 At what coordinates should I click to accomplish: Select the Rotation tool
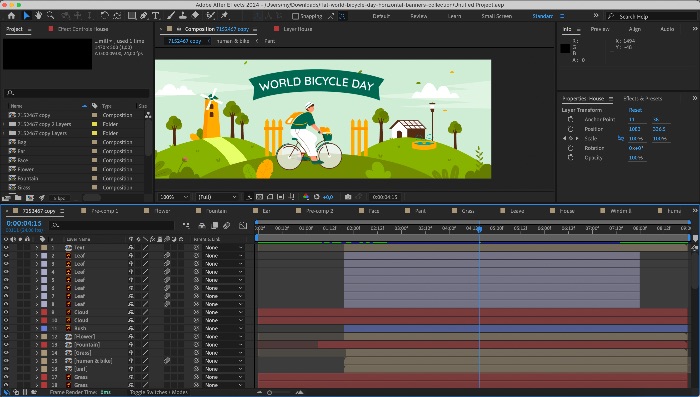click(104, 16)
